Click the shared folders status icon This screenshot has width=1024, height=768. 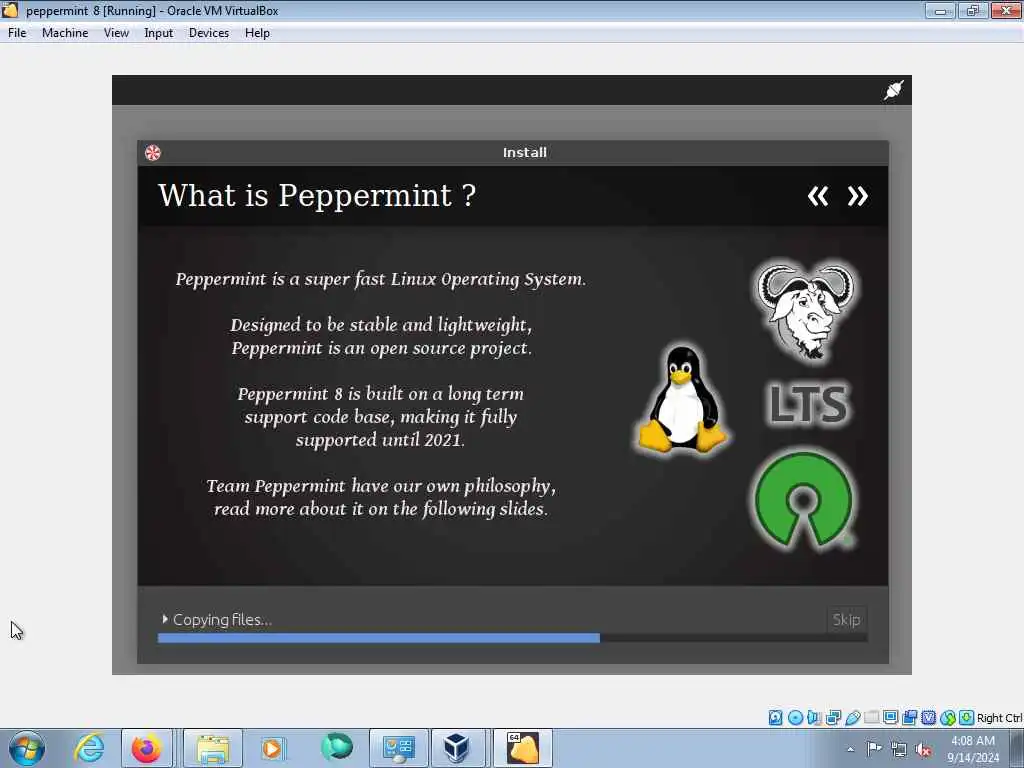[x=871, y=718]
